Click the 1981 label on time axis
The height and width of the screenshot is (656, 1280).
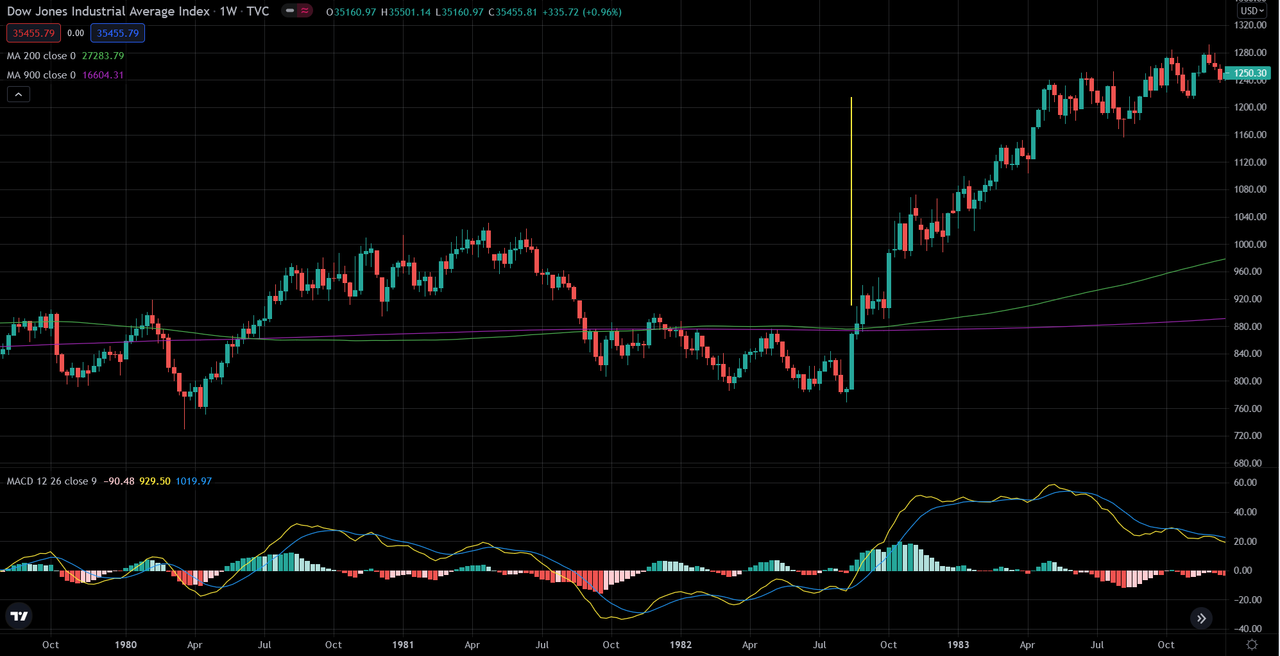coord(403,645)
